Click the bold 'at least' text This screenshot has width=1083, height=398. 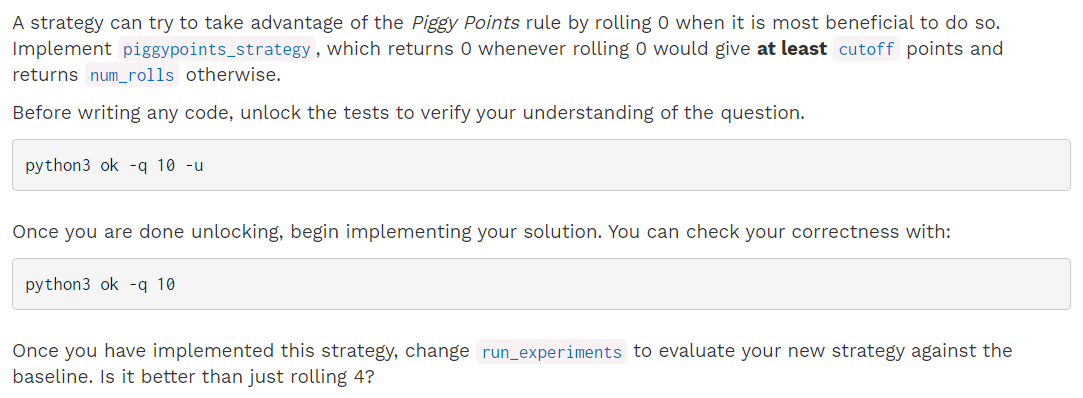(792, 49)
